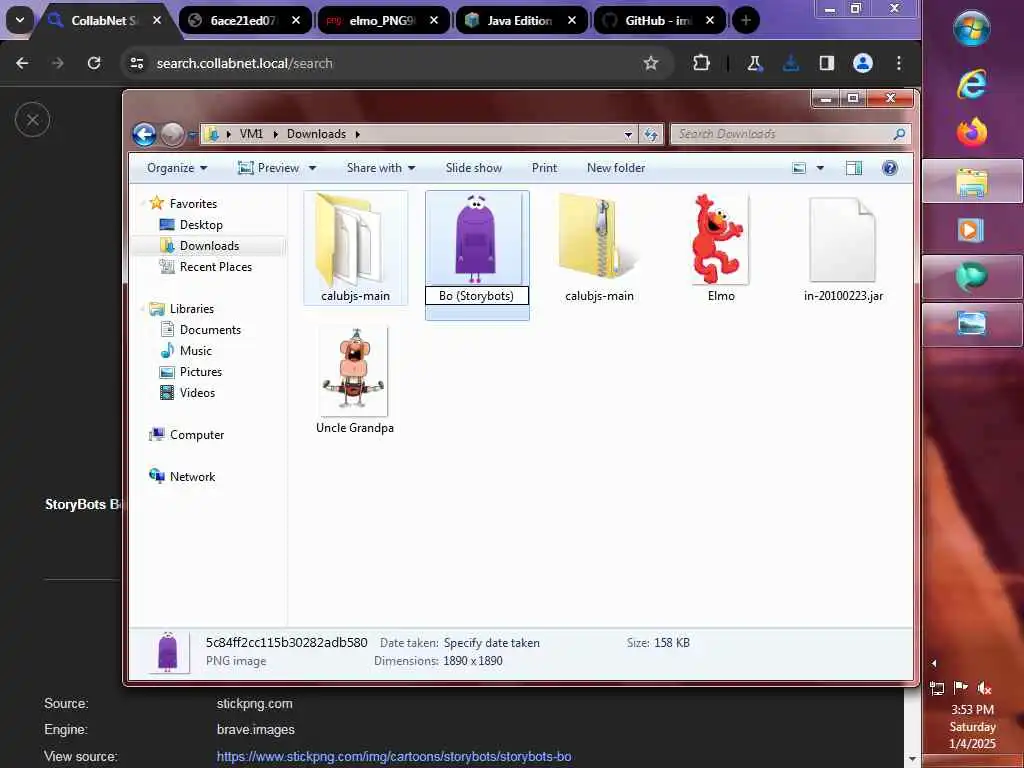1024x768 pixels.
Task: Click the Chrome reload page icon
Action: click(x=94, y=63)
